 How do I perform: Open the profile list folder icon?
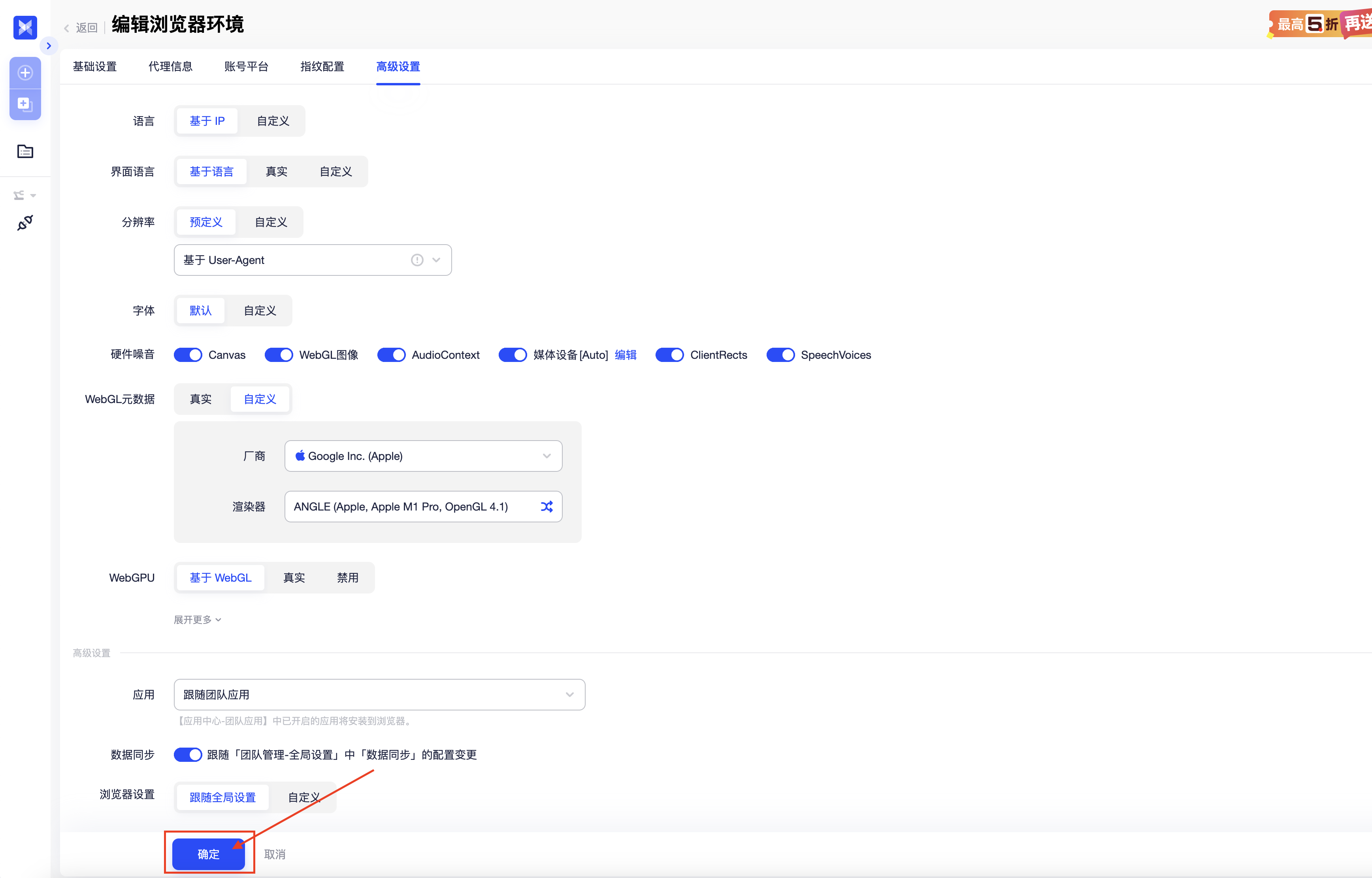(x=25, y=151)
